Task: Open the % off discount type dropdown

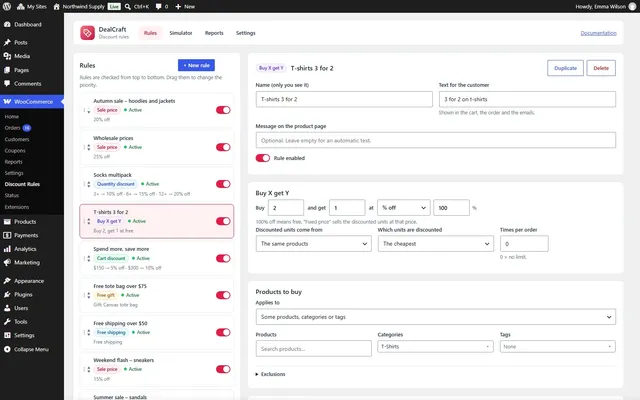Action: tap(404, 208)
